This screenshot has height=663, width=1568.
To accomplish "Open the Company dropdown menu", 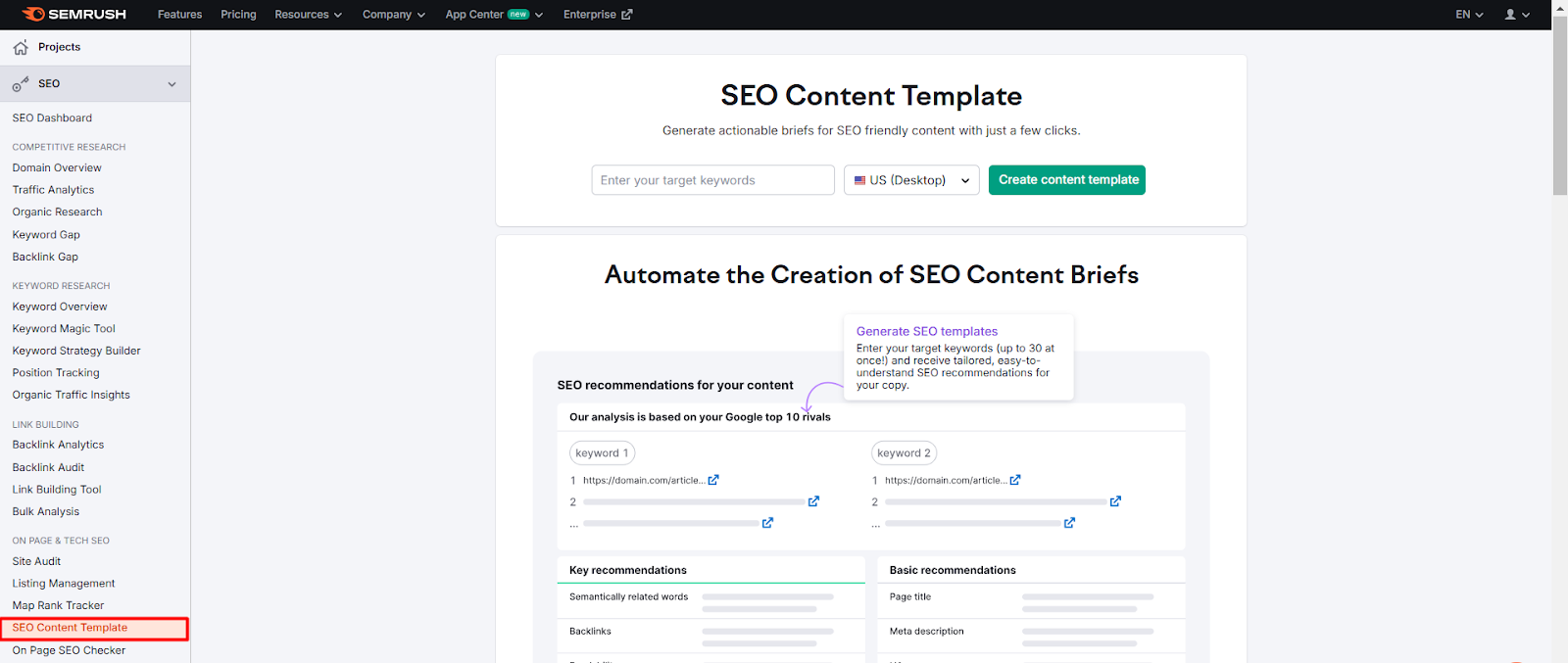I will pyautogui.click(x=393, y=15).
